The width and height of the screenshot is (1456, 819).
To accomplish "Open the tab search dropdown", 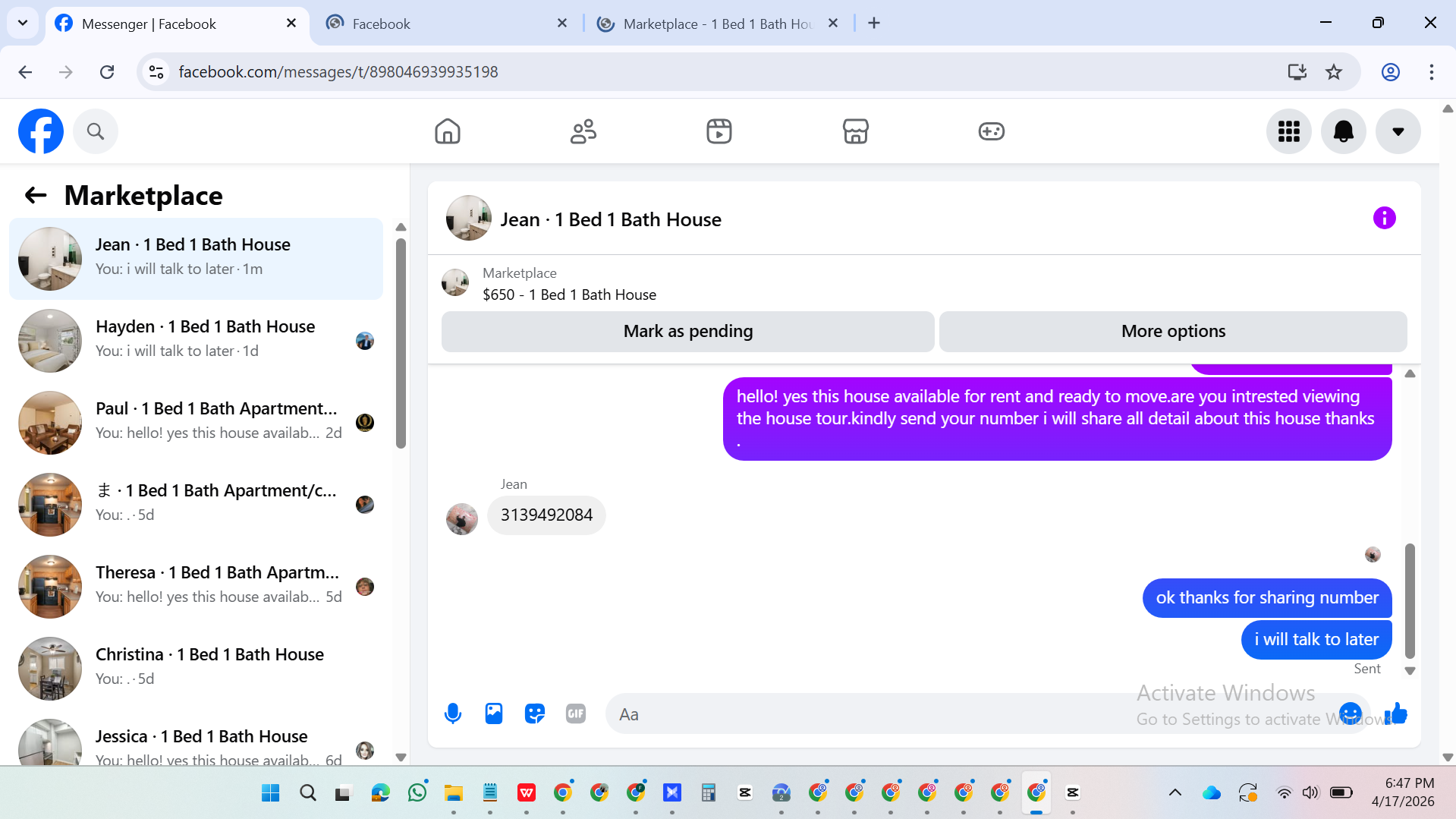I will [x=23, y=24].
